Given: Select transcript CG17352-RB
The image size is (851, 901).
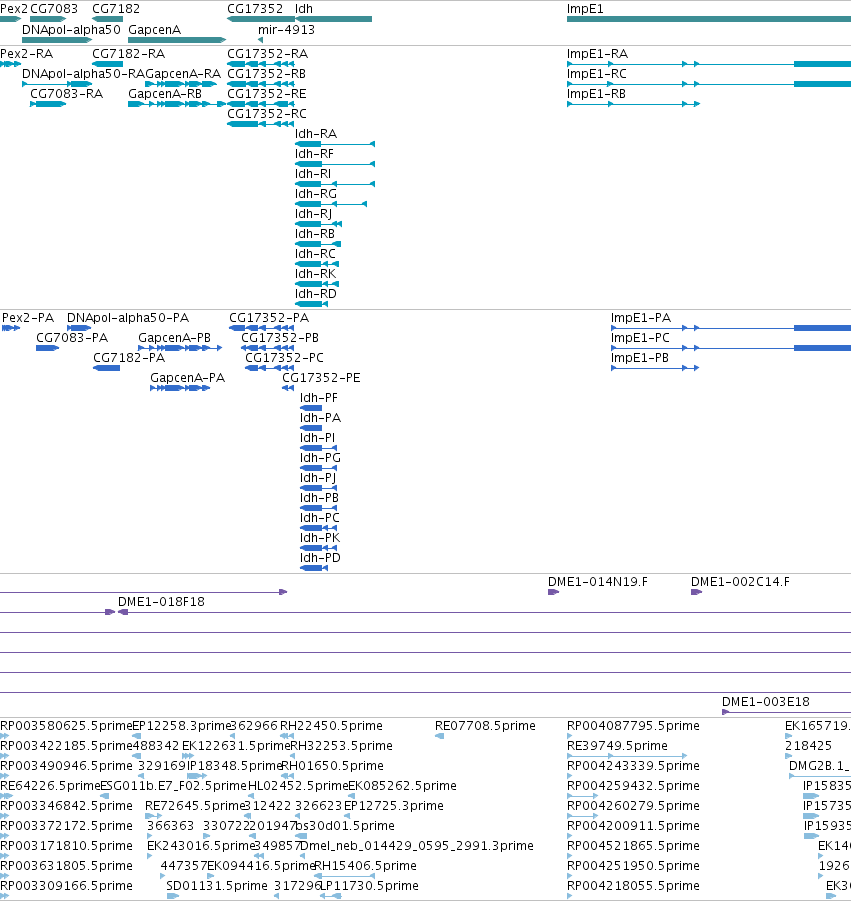Looking at the screenshot, I should [267, 74].
